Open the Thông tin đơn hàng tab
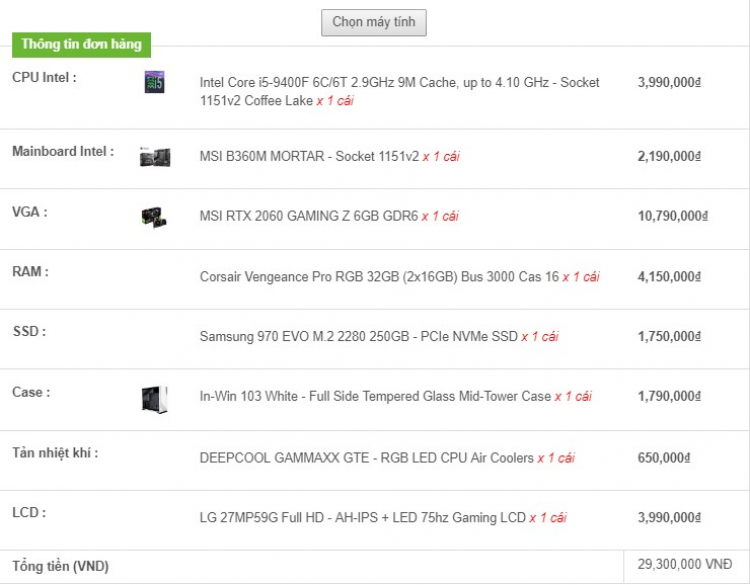750x585 pixels. pyautogui.click(x=81, y=45)
